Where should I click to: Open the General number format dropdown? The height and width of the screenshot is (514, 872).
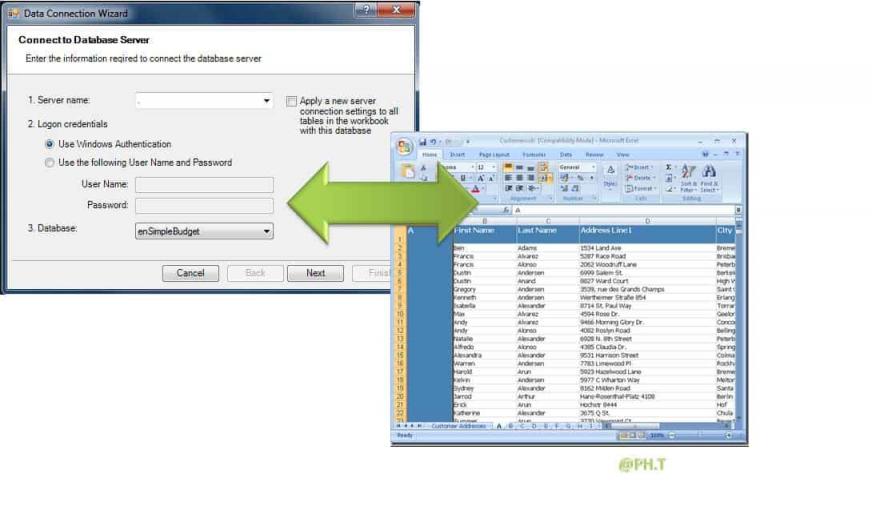593,167
